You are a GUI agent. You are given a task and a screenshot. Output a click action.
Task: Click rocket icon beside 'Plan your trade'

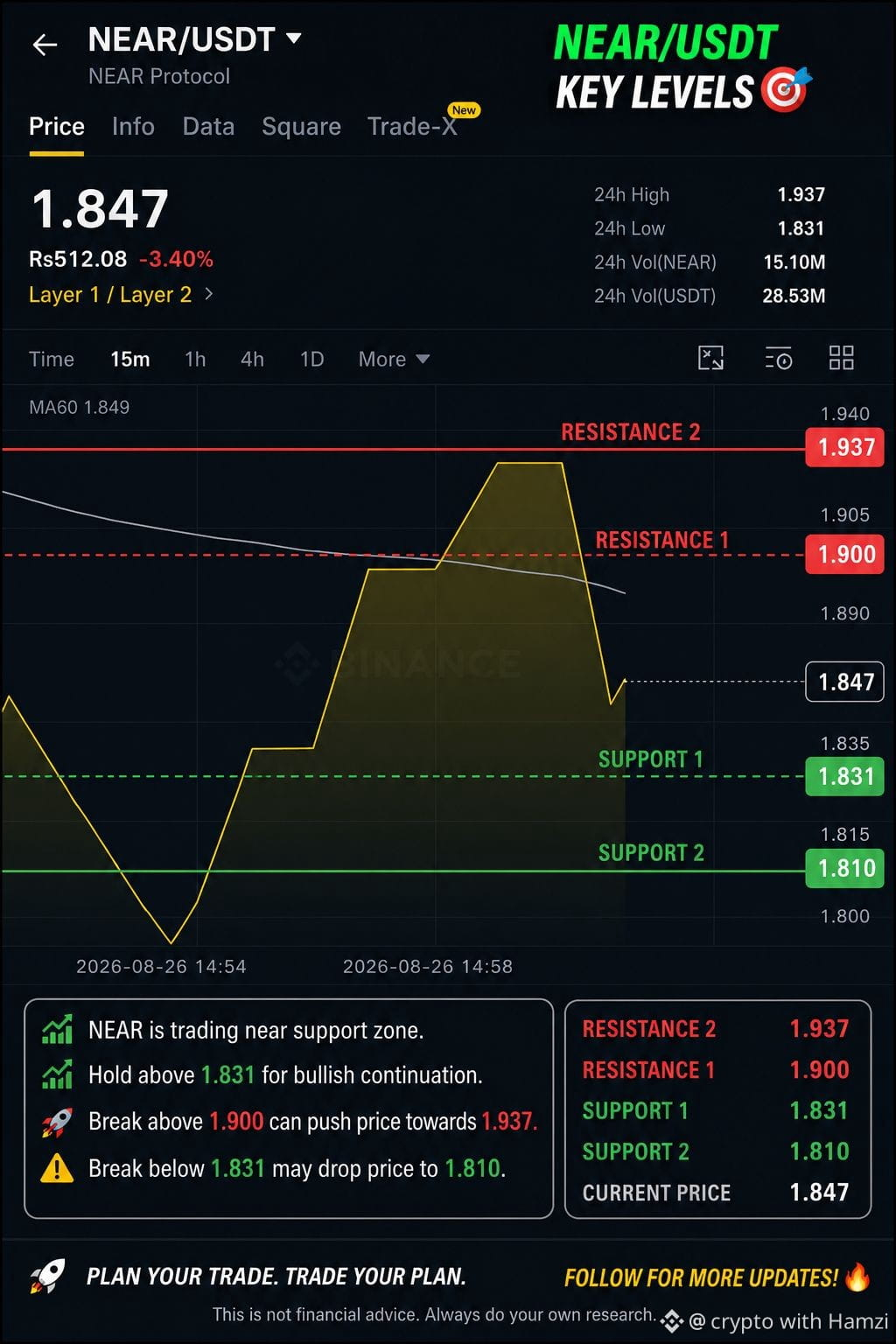(x=47, y=1277)
